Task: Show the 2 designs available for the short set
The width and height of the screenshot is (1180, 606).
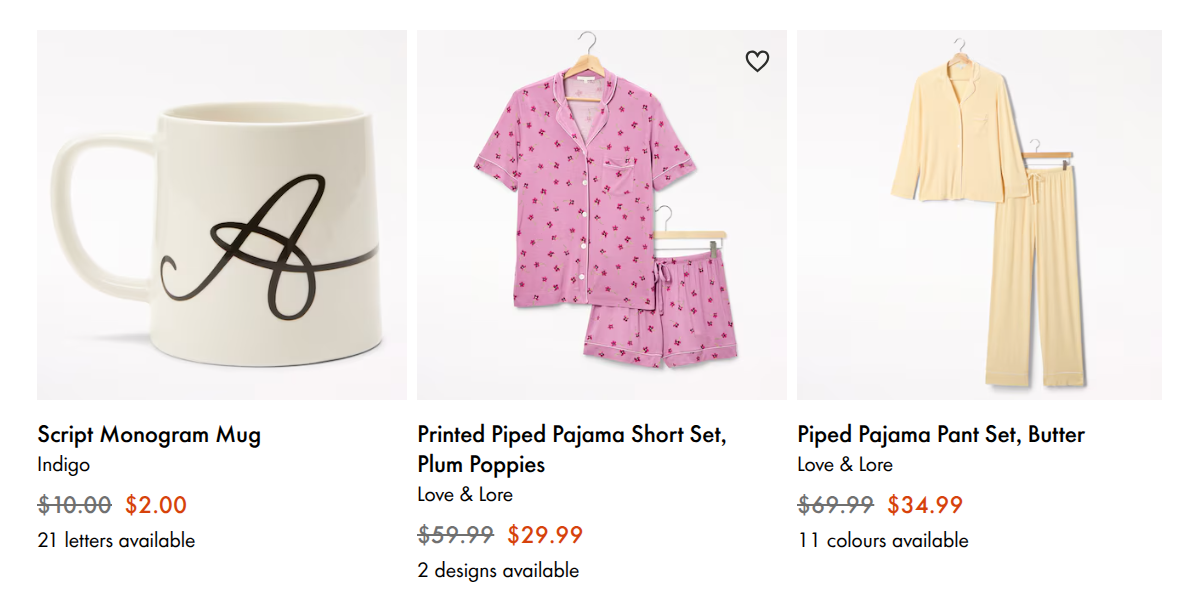Action: [498, 570]
